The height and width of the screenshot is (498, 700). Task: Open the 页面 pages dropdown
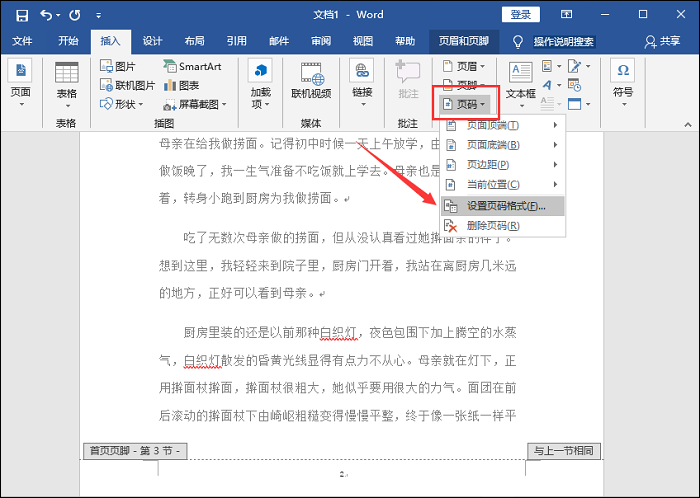pos(21,84)
